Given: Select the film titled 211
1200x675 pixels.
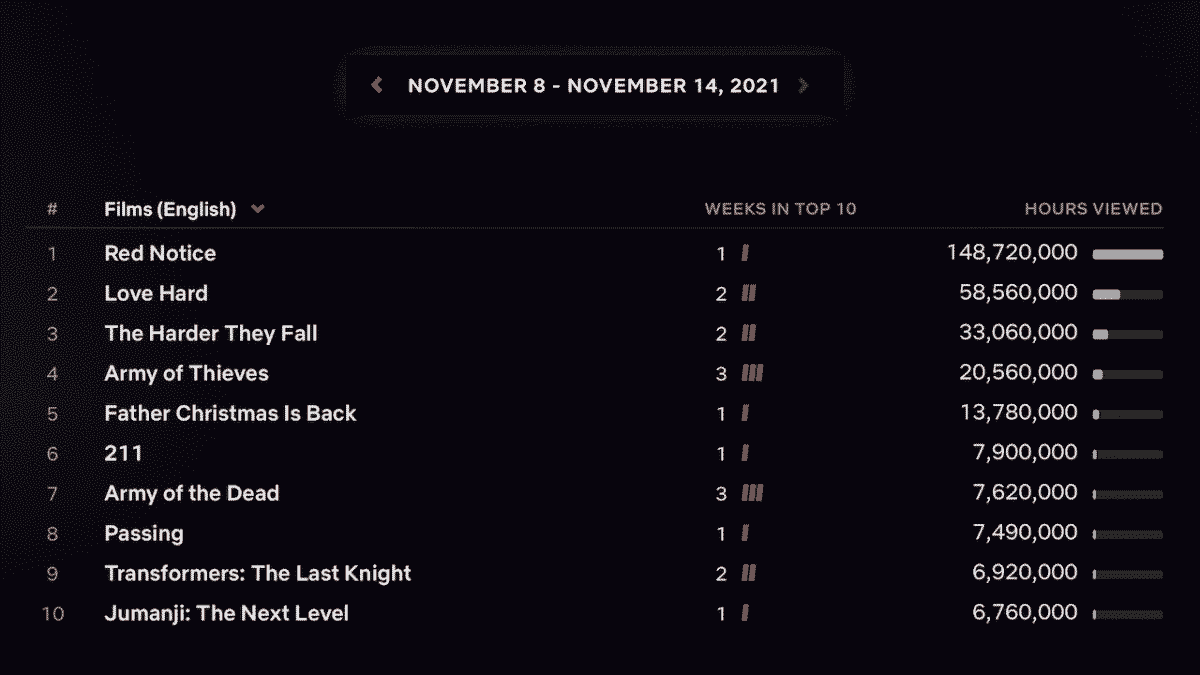Looking at the screenshot, I should point(123,453).
